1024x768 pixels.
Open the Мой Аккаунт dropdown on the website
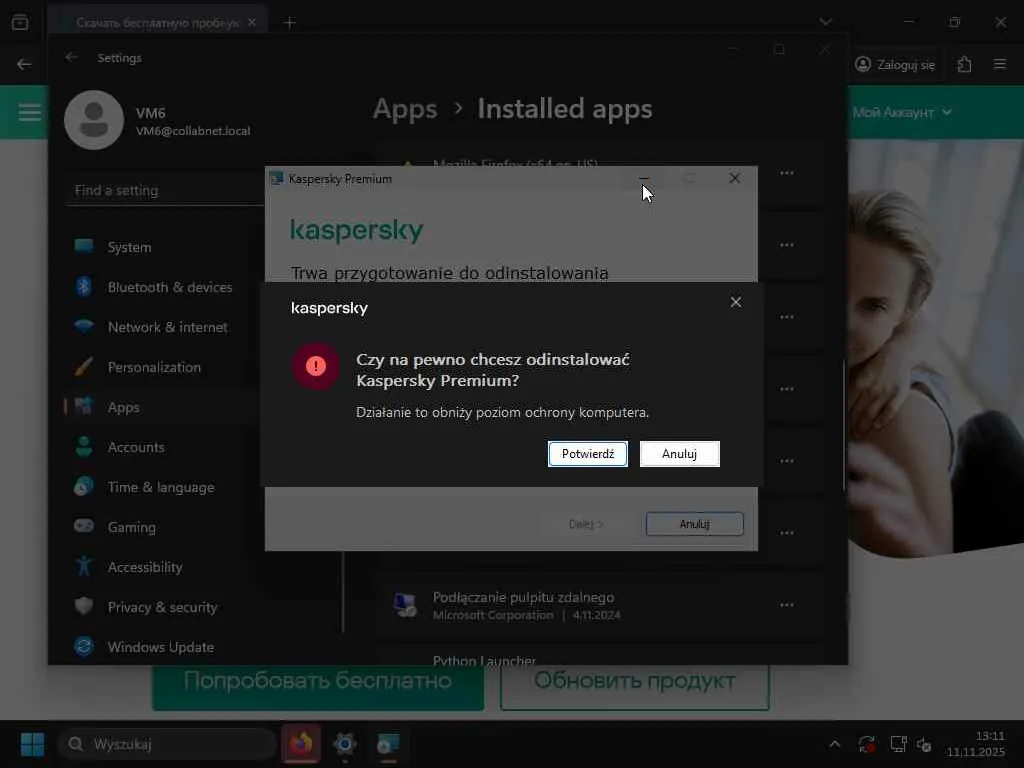[902, 112]
